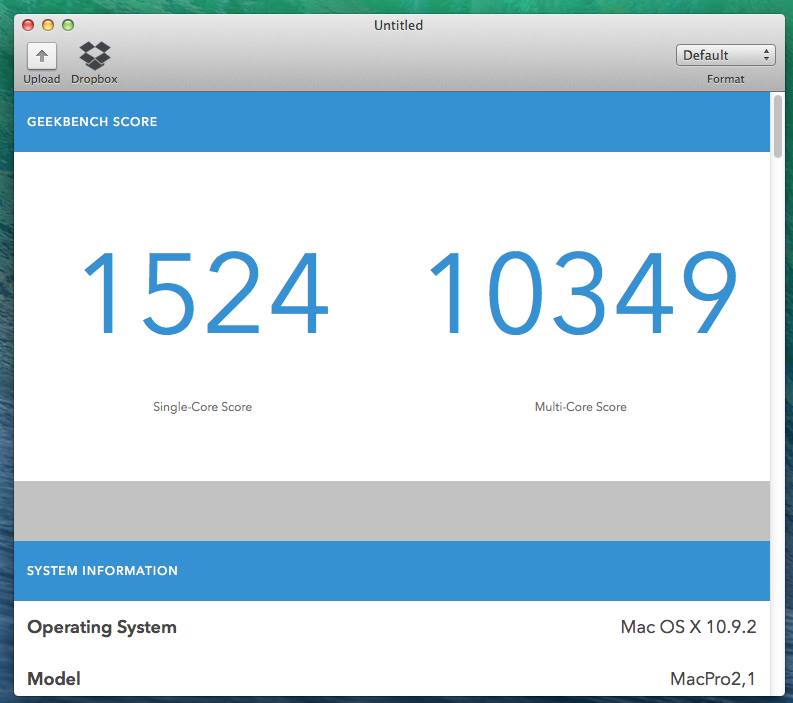Image resolution: width=793 pixels, height=703 pixels.
Task: Zoom window using green button
Action: point(68,25)
